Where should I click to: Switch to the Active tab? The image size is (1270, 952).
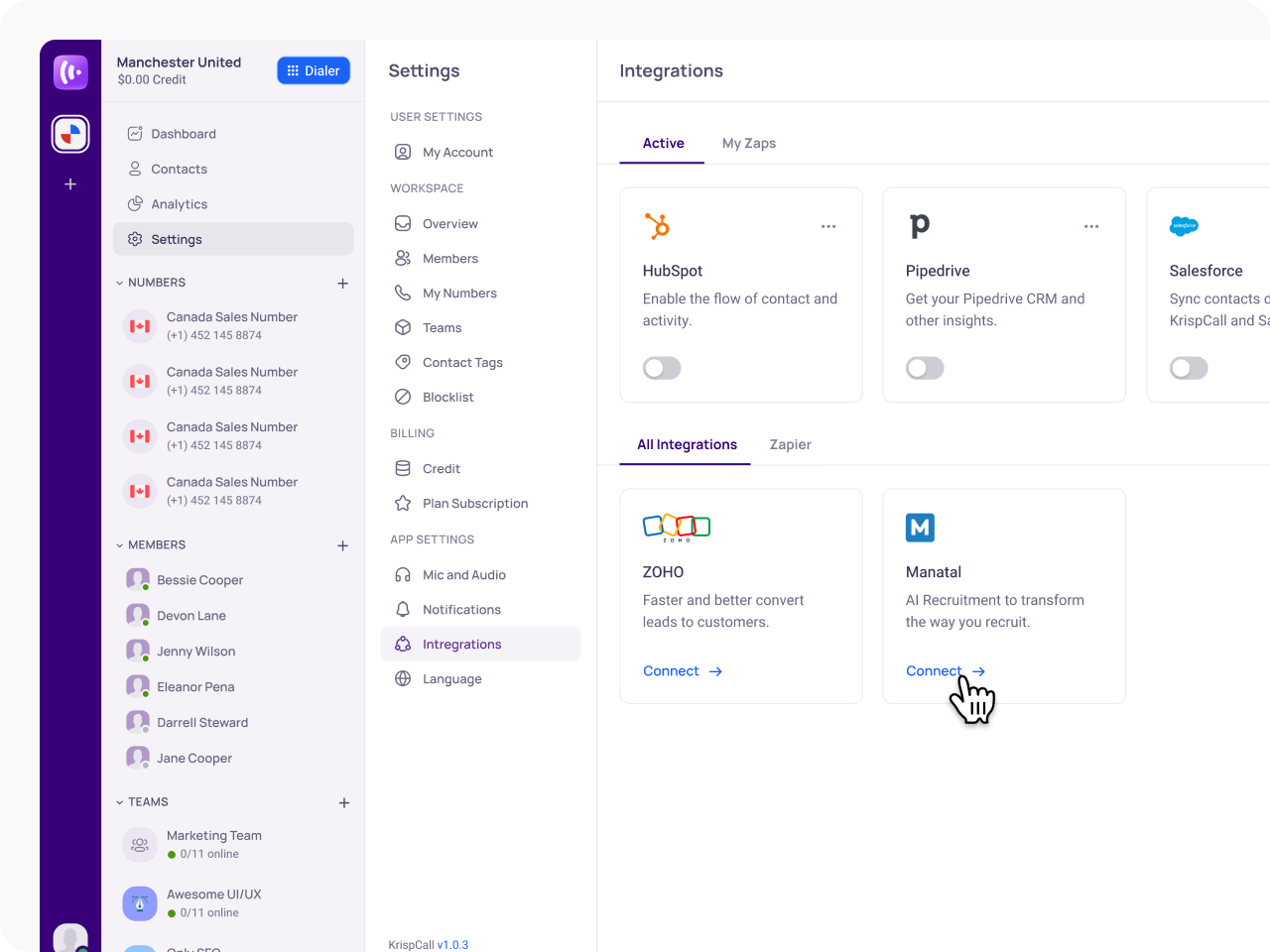tap(663, 144)
